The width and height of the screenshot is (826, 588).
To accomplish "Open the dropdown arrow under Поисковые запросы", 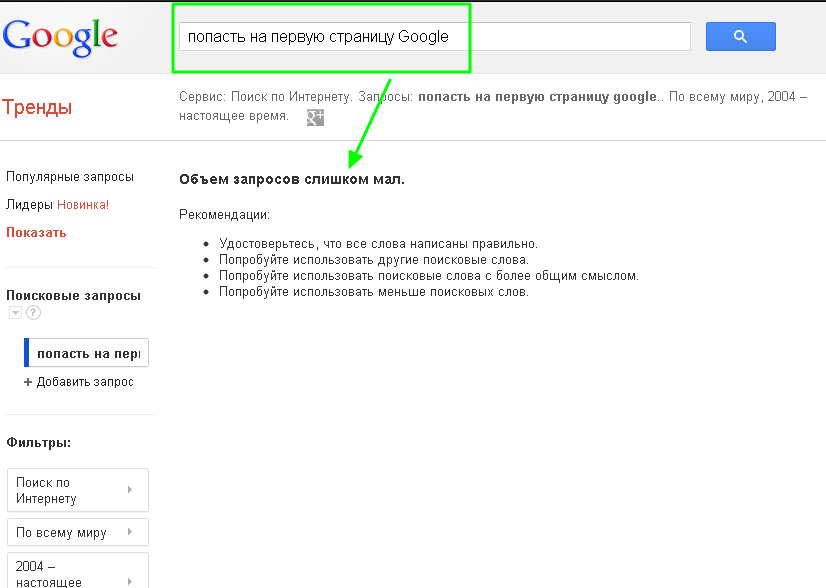I will 15,313.
